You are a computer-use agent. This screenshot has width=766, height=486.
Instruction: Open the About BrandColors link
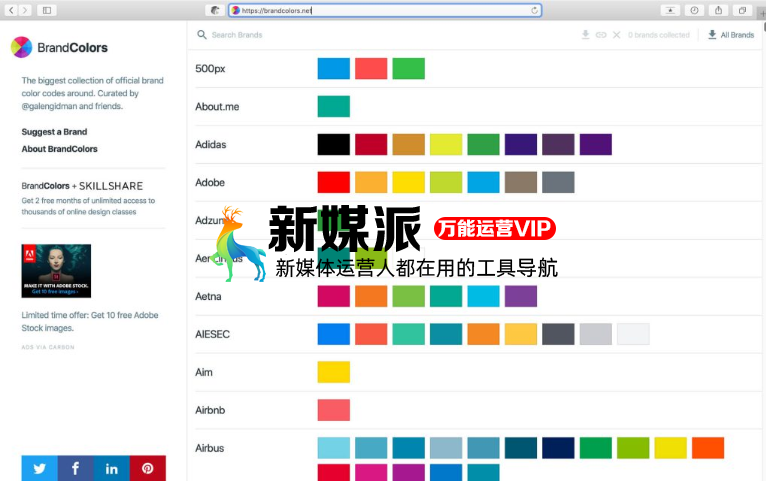[x=60, y=149]
